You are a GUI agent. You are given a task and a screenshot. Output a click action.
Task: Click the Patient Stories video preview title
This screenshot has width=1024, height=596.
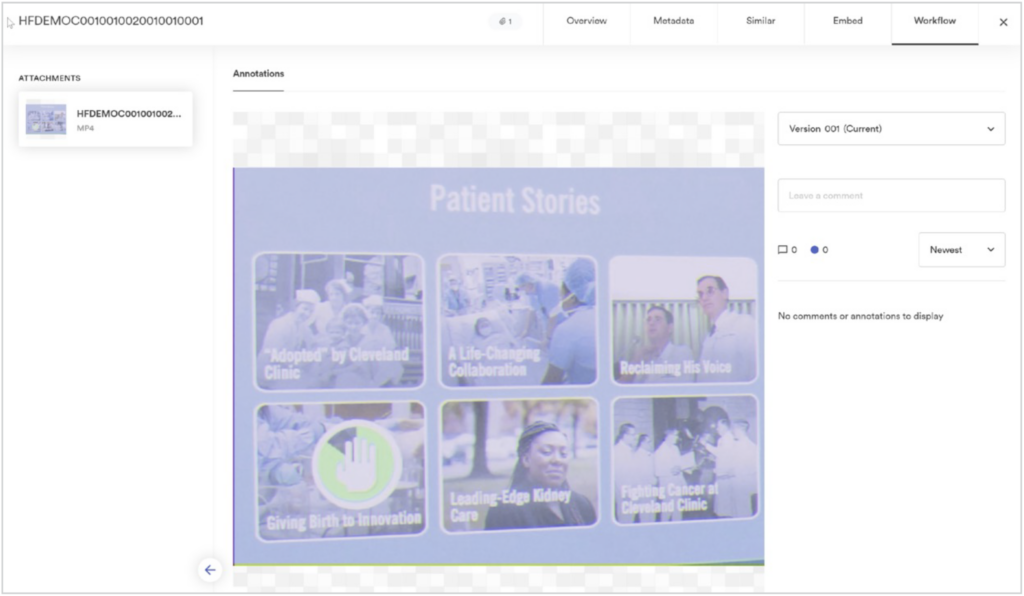[515, 200]
